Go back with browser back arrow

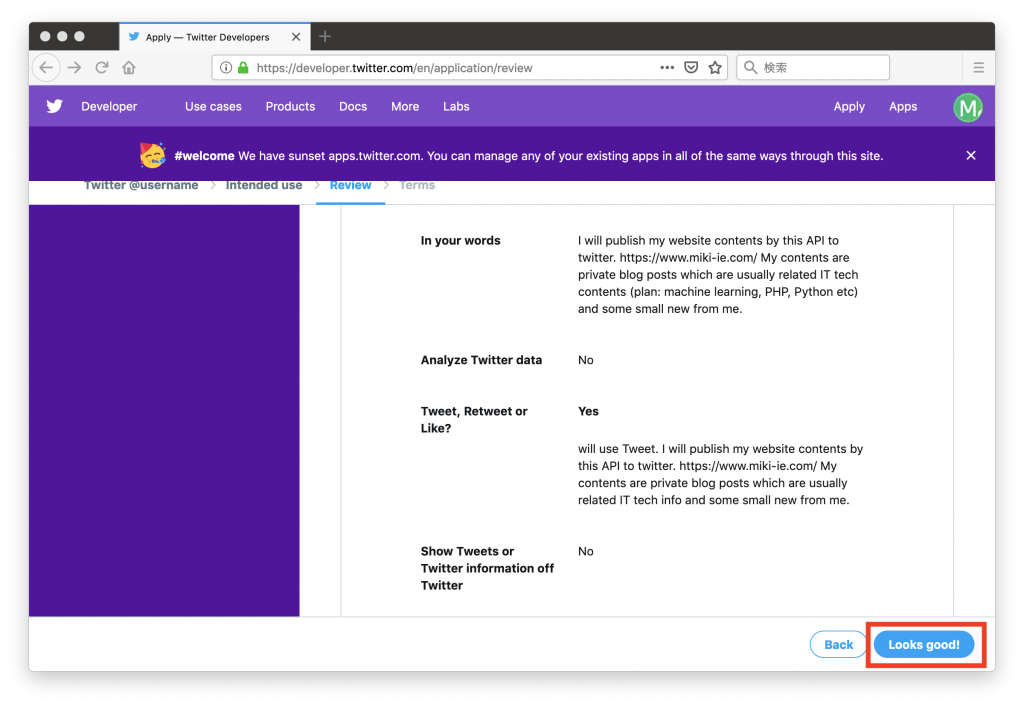click(x=46, y=68)
